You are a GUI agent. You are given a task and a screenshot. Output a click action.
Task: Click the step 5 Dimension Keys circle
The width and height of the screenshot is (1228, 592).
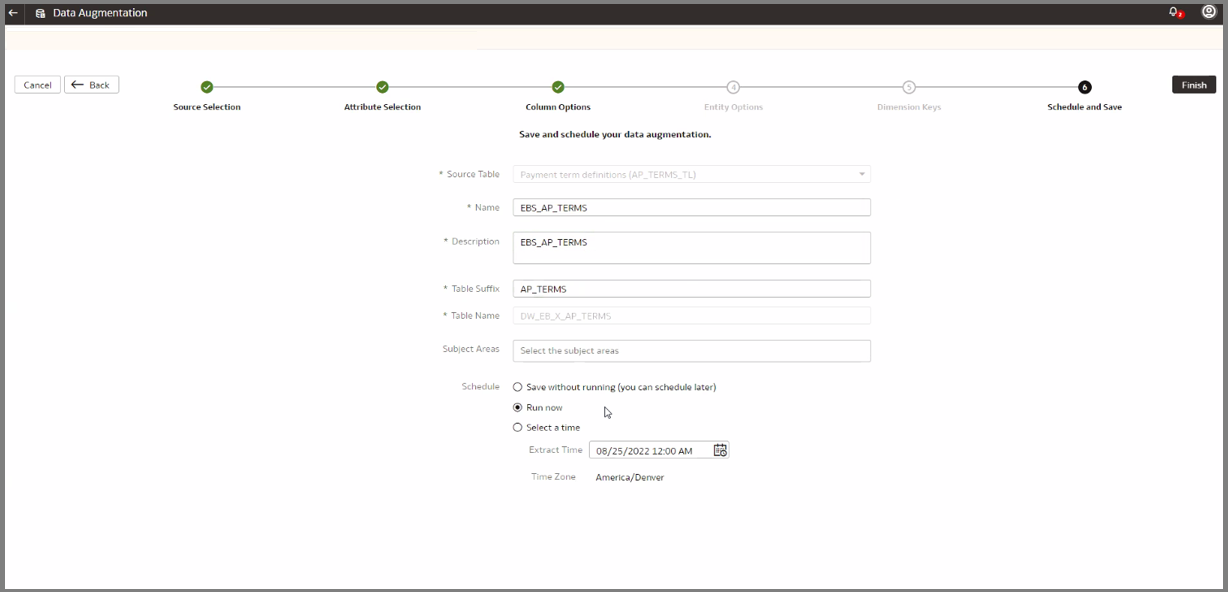pyautogui.click(x=909, y=87)
